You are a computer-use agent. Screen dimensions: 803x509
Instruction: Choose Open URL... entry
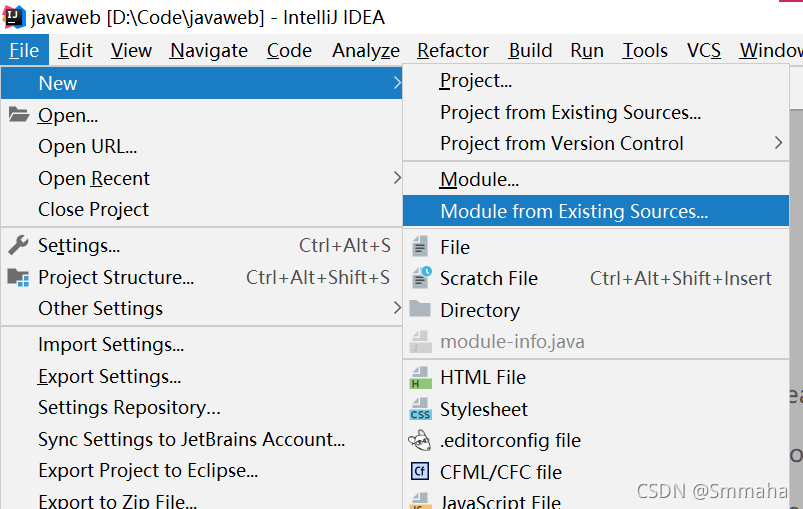pos(201,146)
